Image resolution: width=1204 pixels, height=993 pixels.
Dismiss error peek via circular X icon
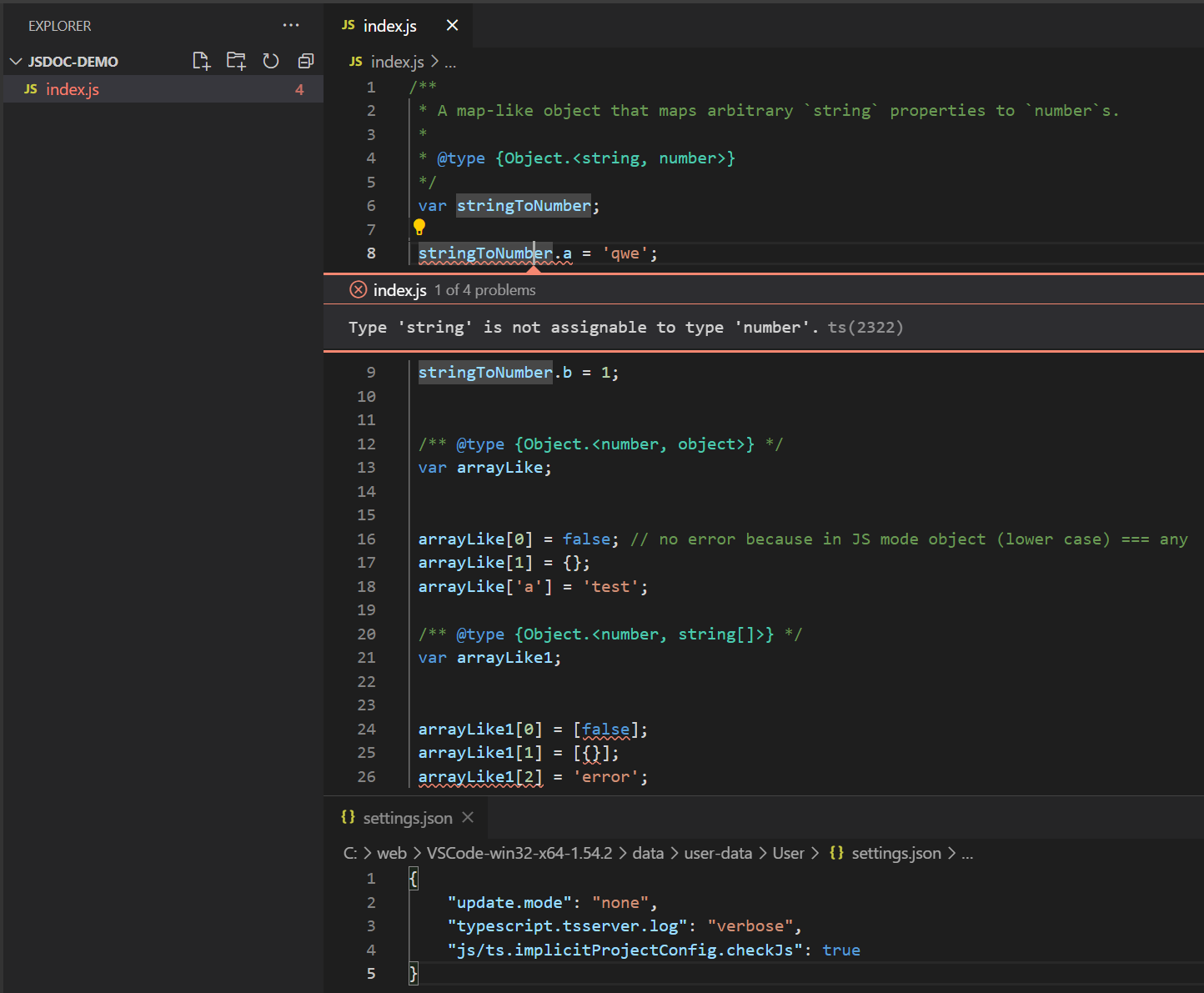click(358, 289)
